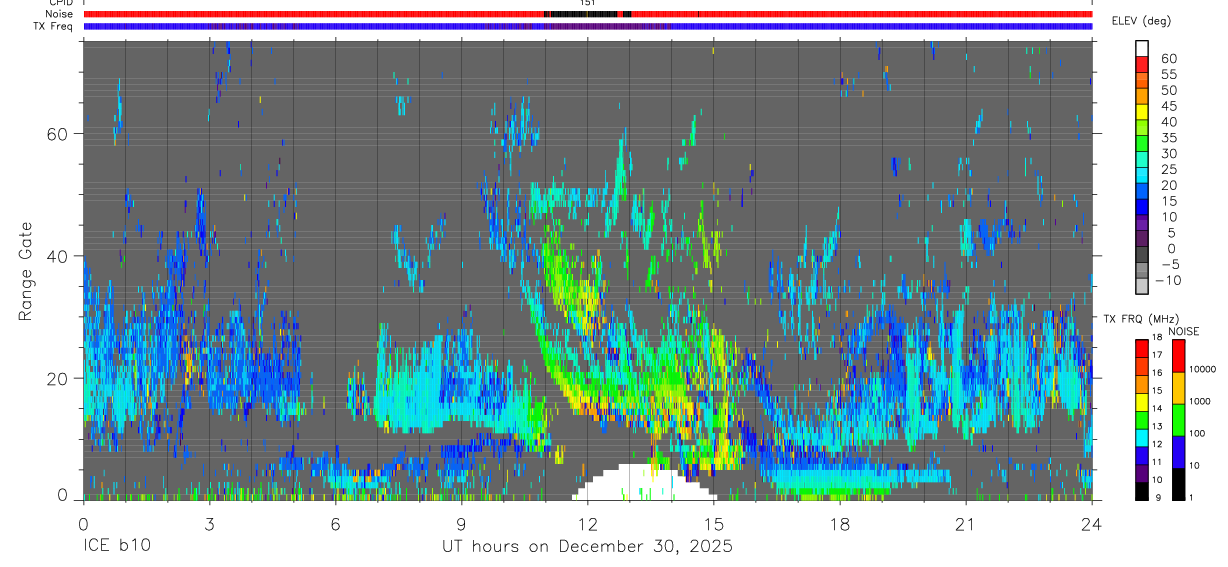Click x-axis hour tick label '15'
The height and width of the screenshot is (567, 1228).
tap(714, 525)
